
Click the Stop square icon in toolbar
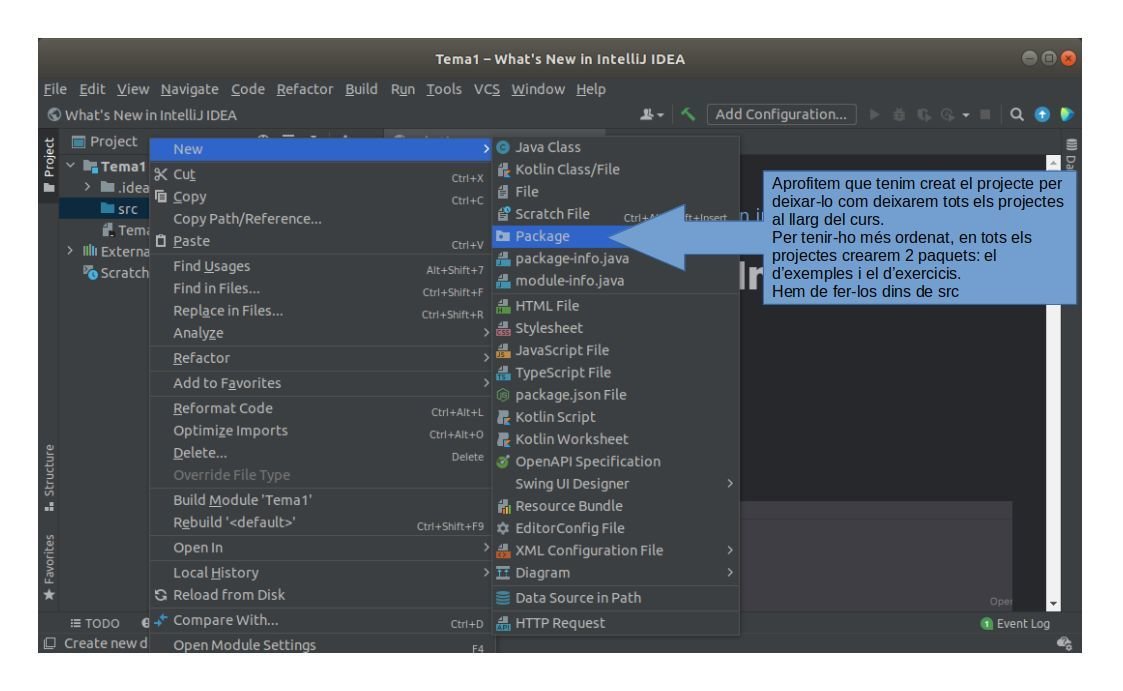click(985, 115)
